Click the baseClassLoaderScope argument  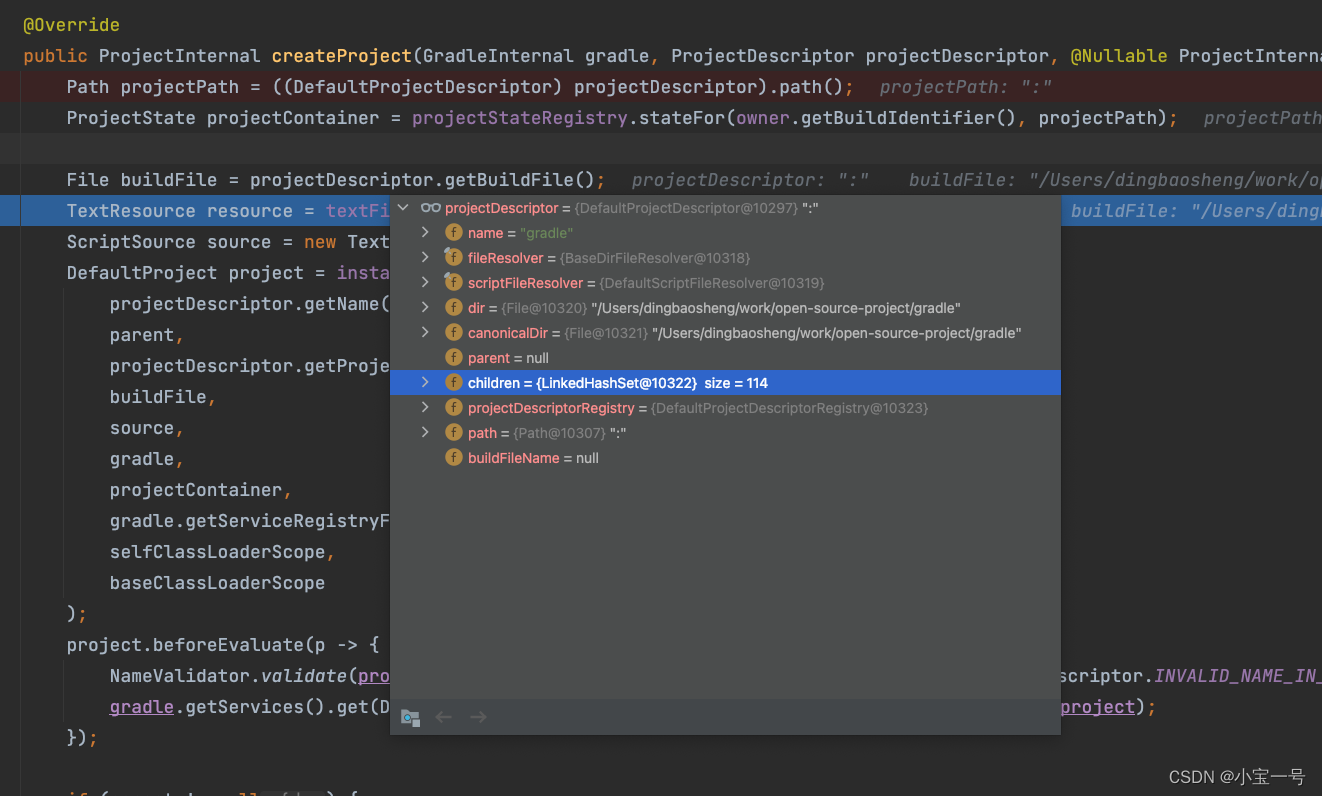(217, 583)
